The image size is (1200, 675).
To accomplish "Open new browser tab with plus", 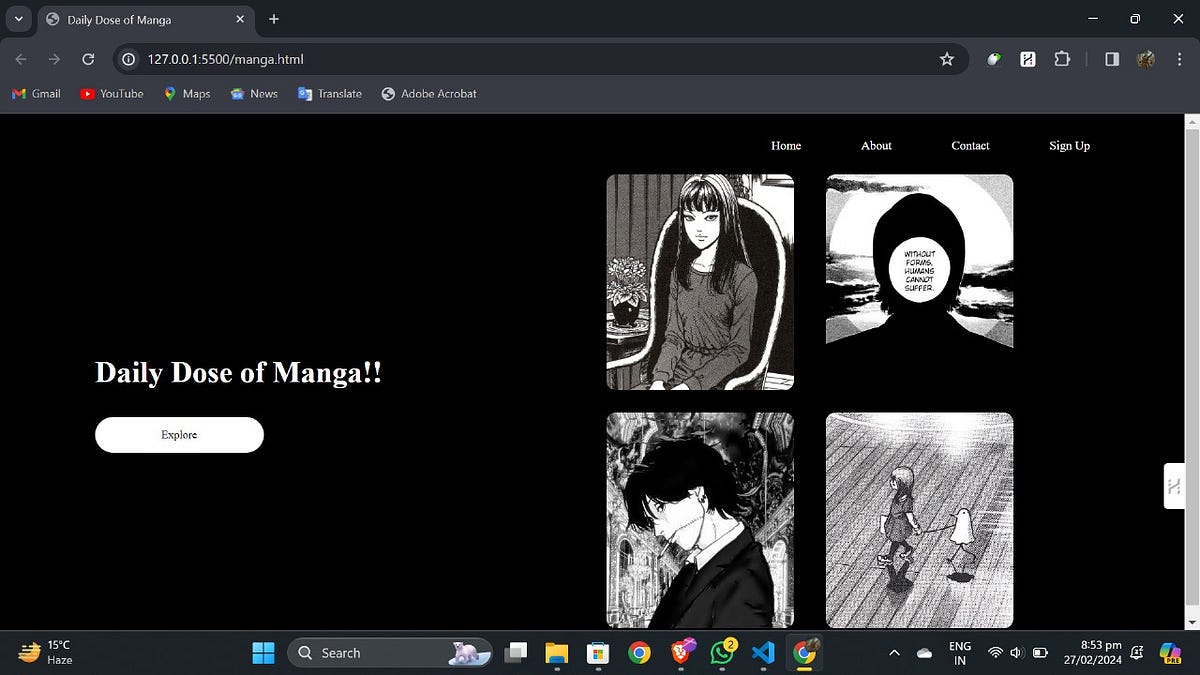I will [274, 19].
